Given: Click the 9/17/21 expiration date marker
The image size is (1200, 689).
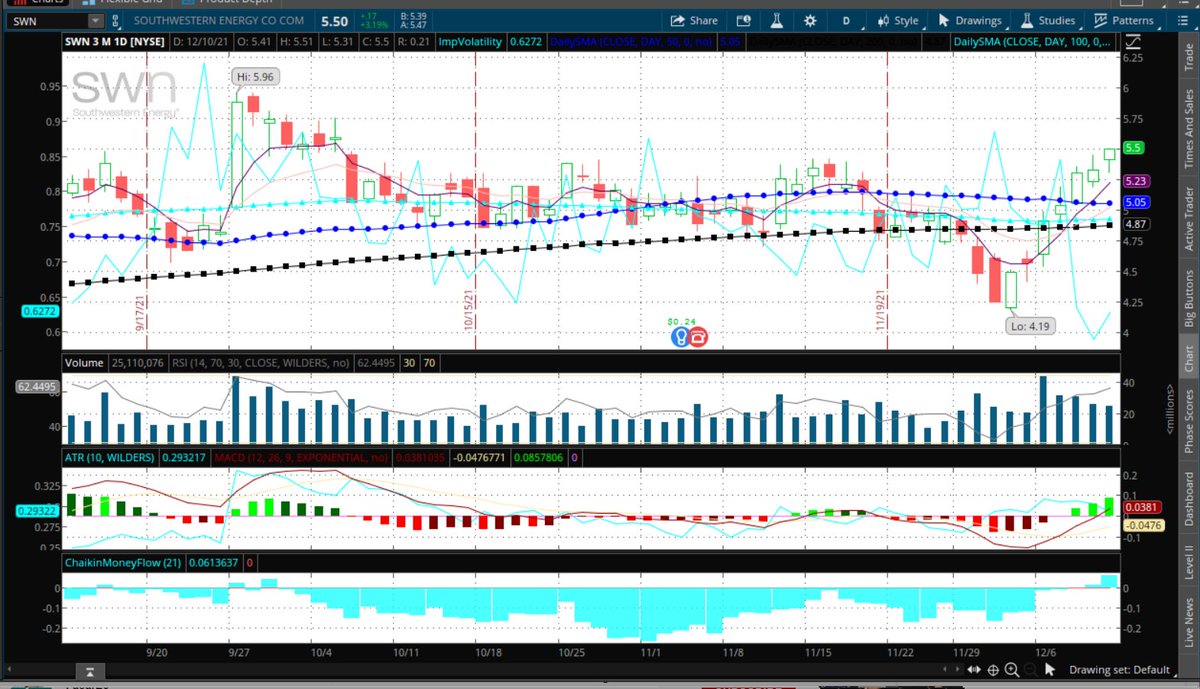Looking at the screenshot, I should click(139, 311).
